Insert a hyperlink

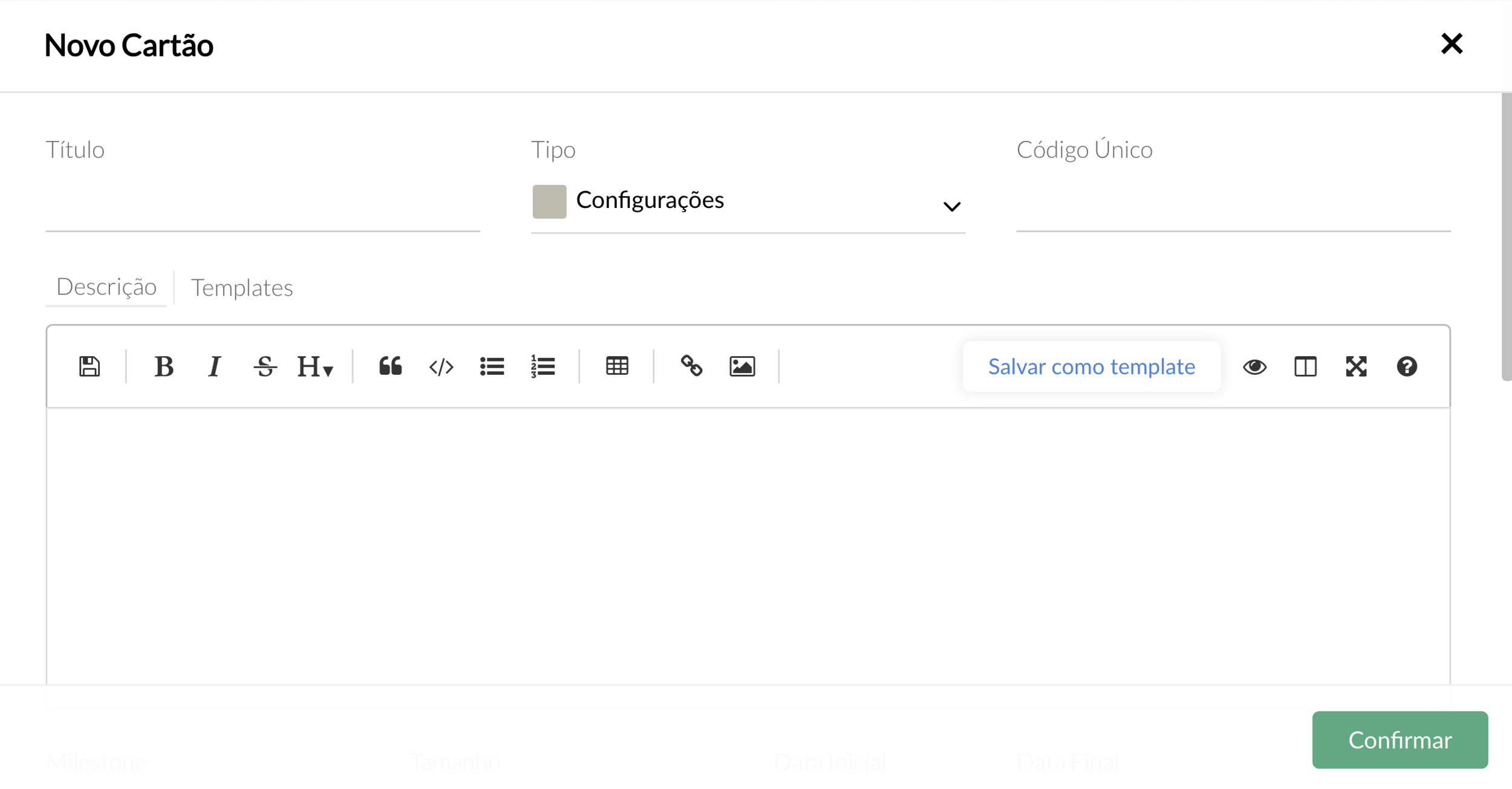point(691,366)
